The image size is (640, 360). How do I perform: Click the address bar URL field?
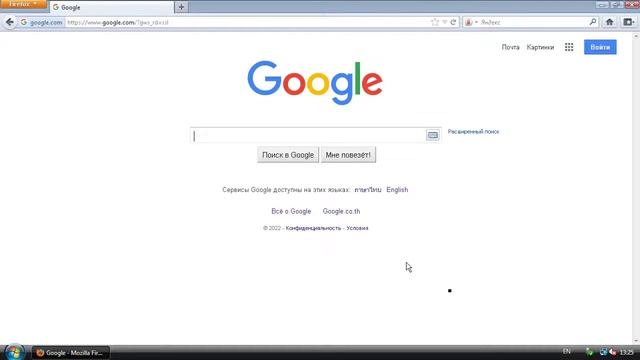[247, 22]
